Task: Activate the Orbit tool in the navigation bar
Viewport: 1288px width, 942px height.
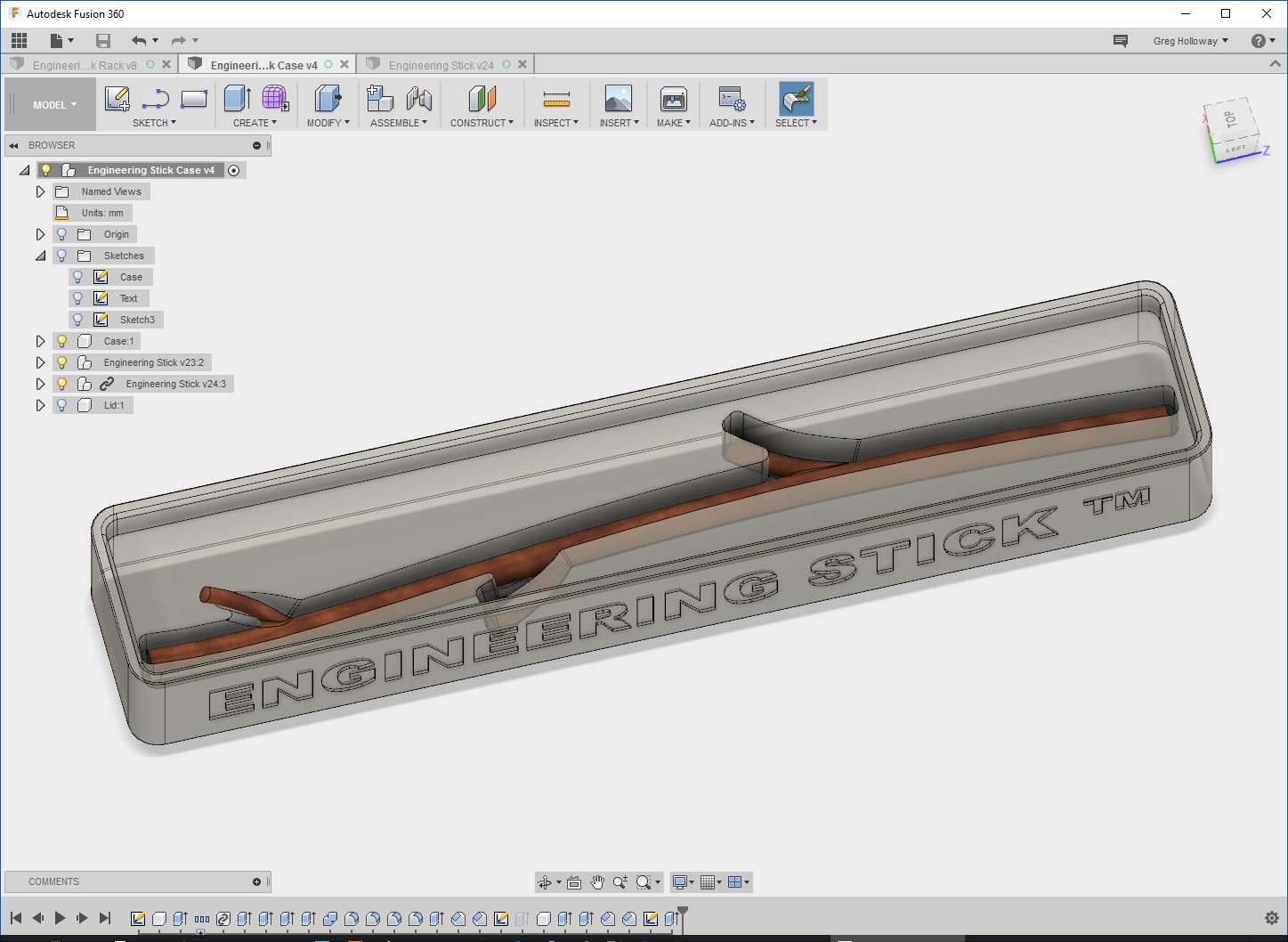Action: (546, 882)
